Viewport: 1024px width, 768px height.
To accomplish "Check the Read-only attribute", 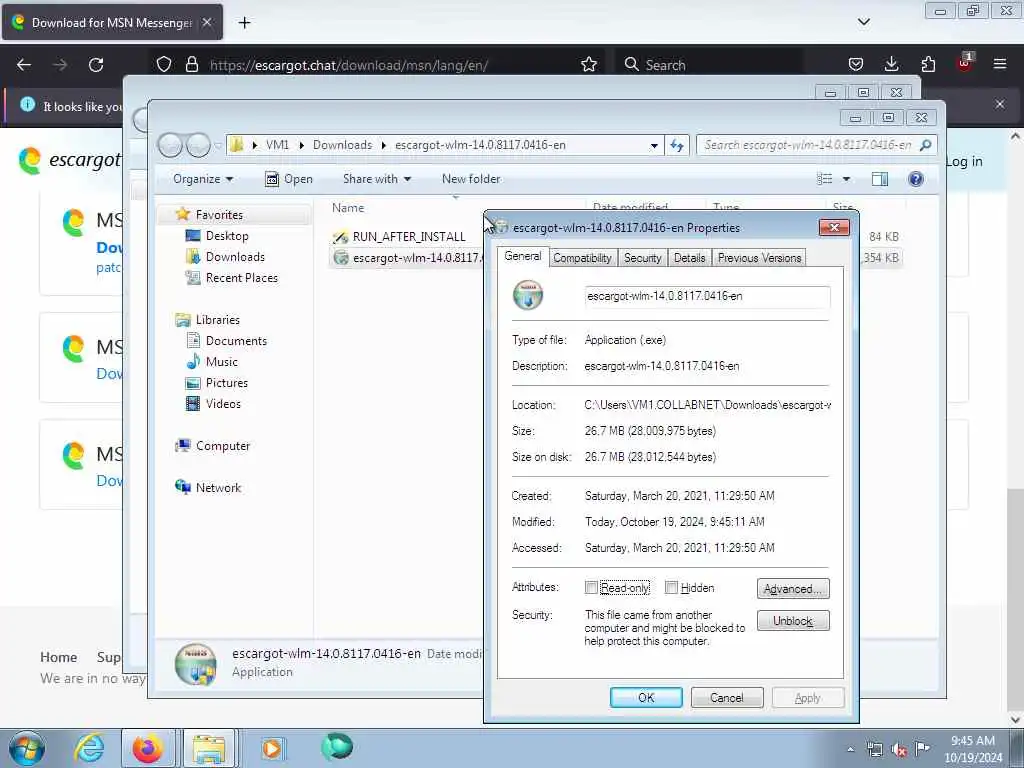I will 591,588.
